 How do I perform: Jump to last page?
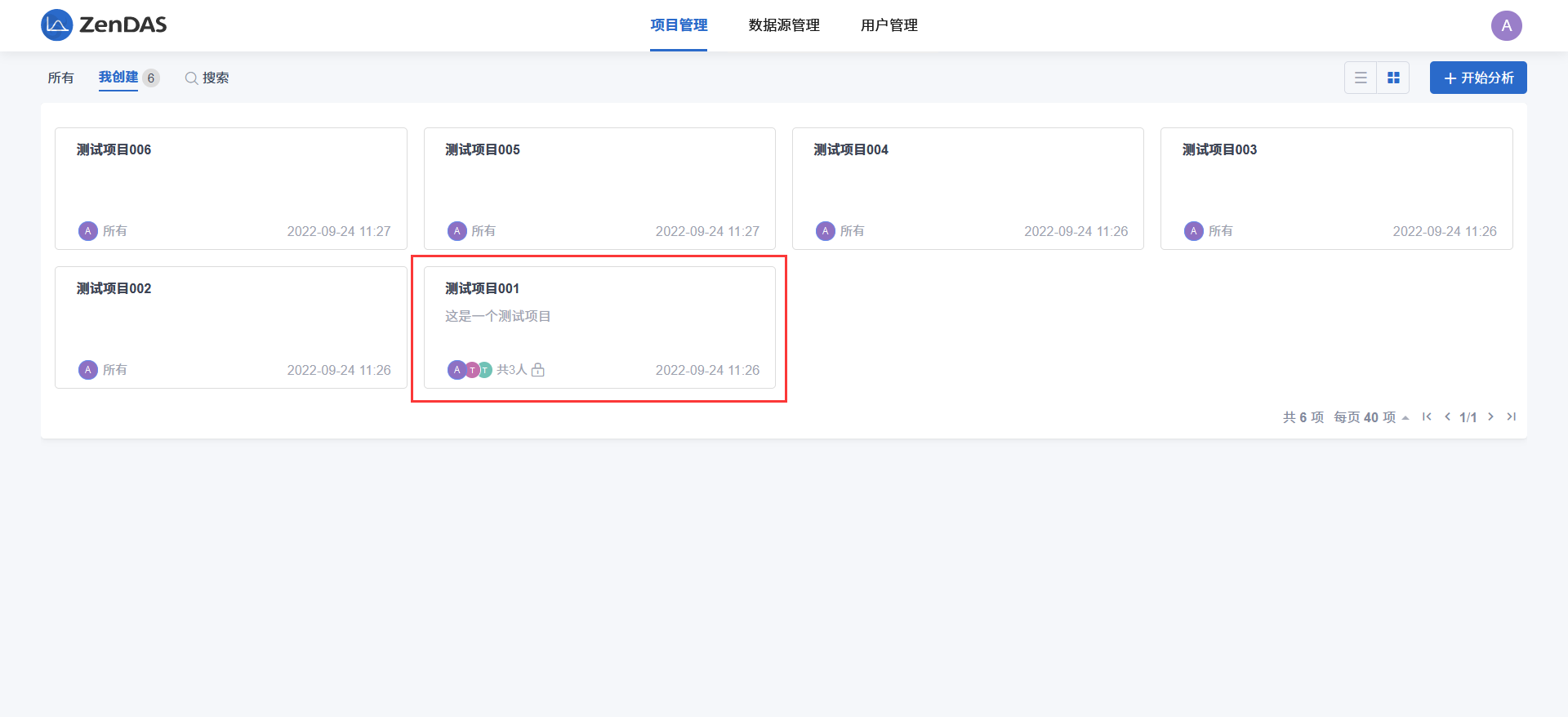(1512, 416)
